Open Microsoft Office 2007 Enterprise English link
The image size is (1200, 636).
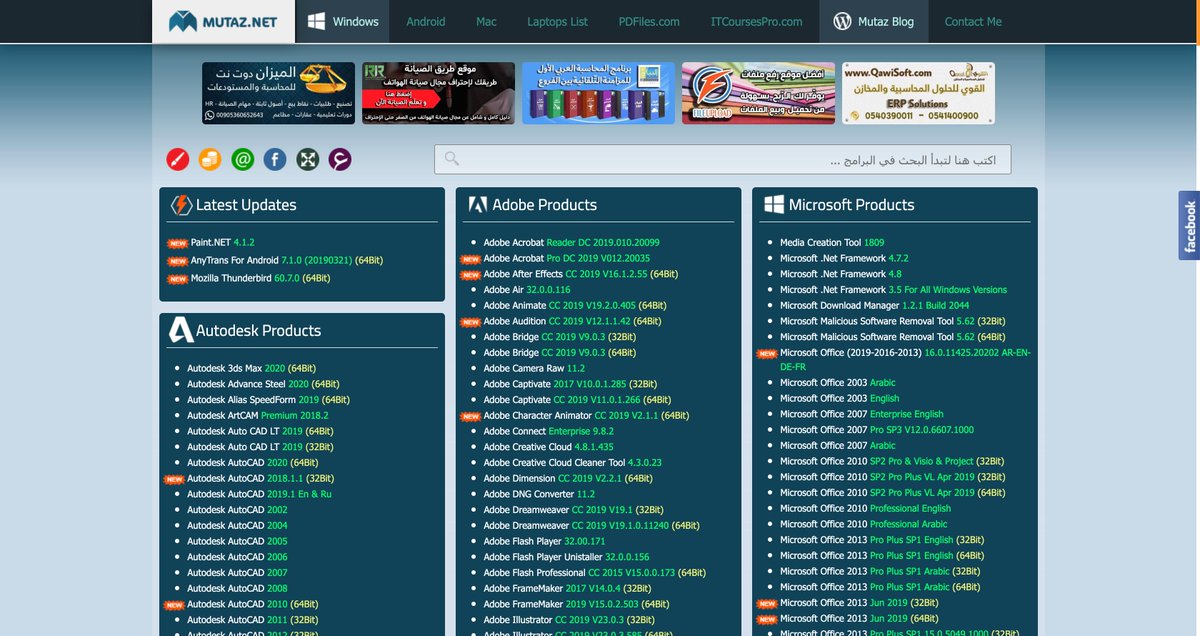pyautogui.click(x=862, y=414)
